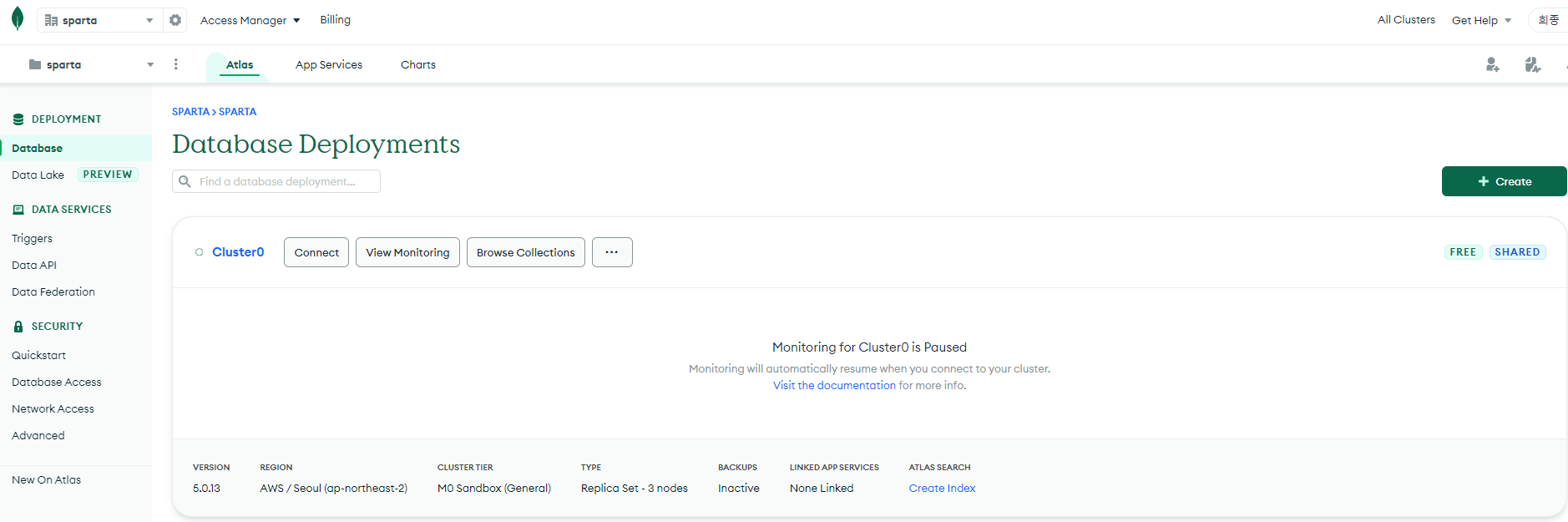Click Browse Collections button
1568x522 pixels.
[526, 252]
